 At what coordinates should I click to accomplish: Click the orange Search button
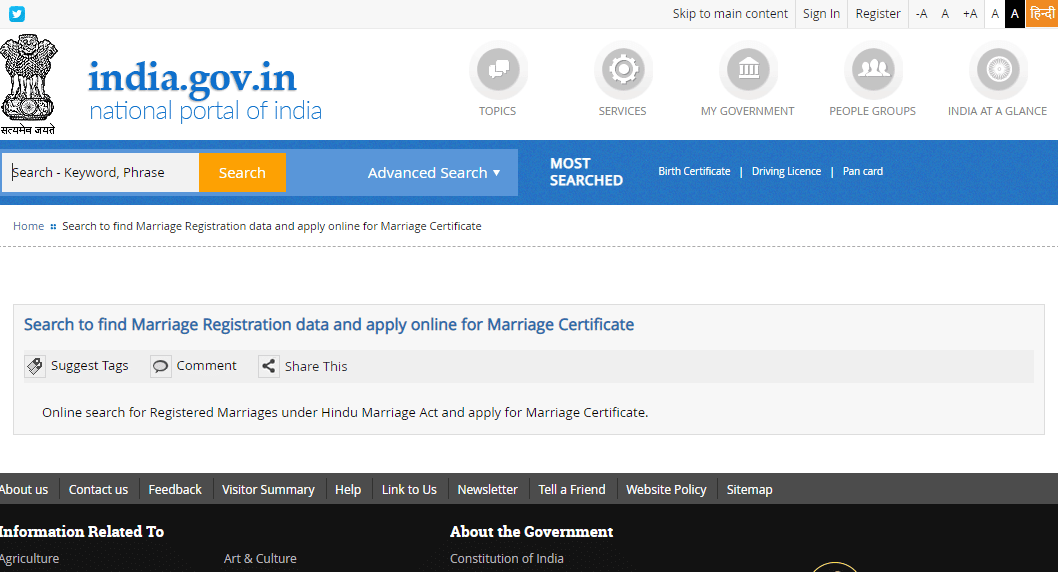tap(242, 173)
